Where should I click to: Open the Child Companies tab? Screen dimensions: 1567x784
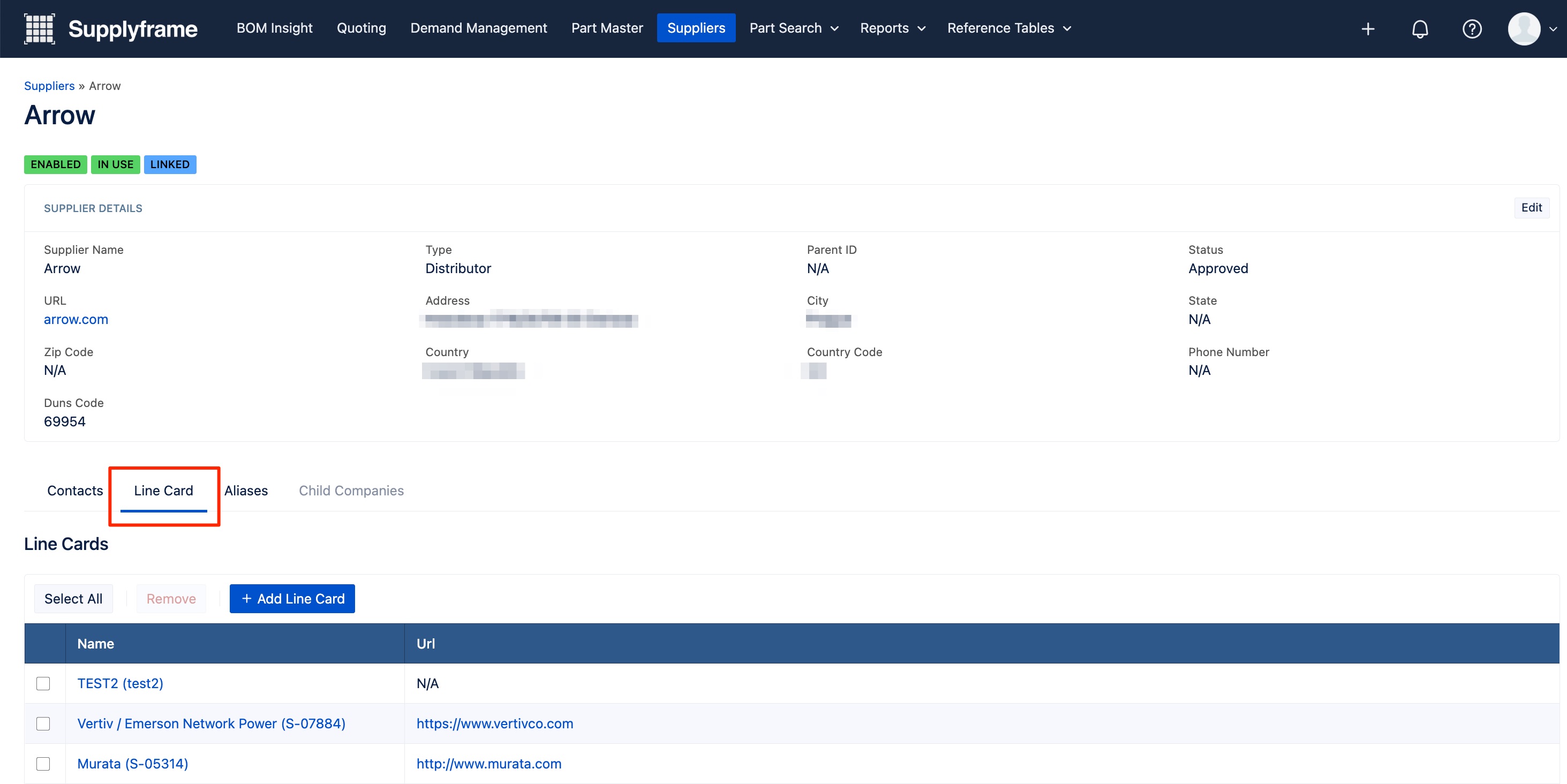(351, 490)
